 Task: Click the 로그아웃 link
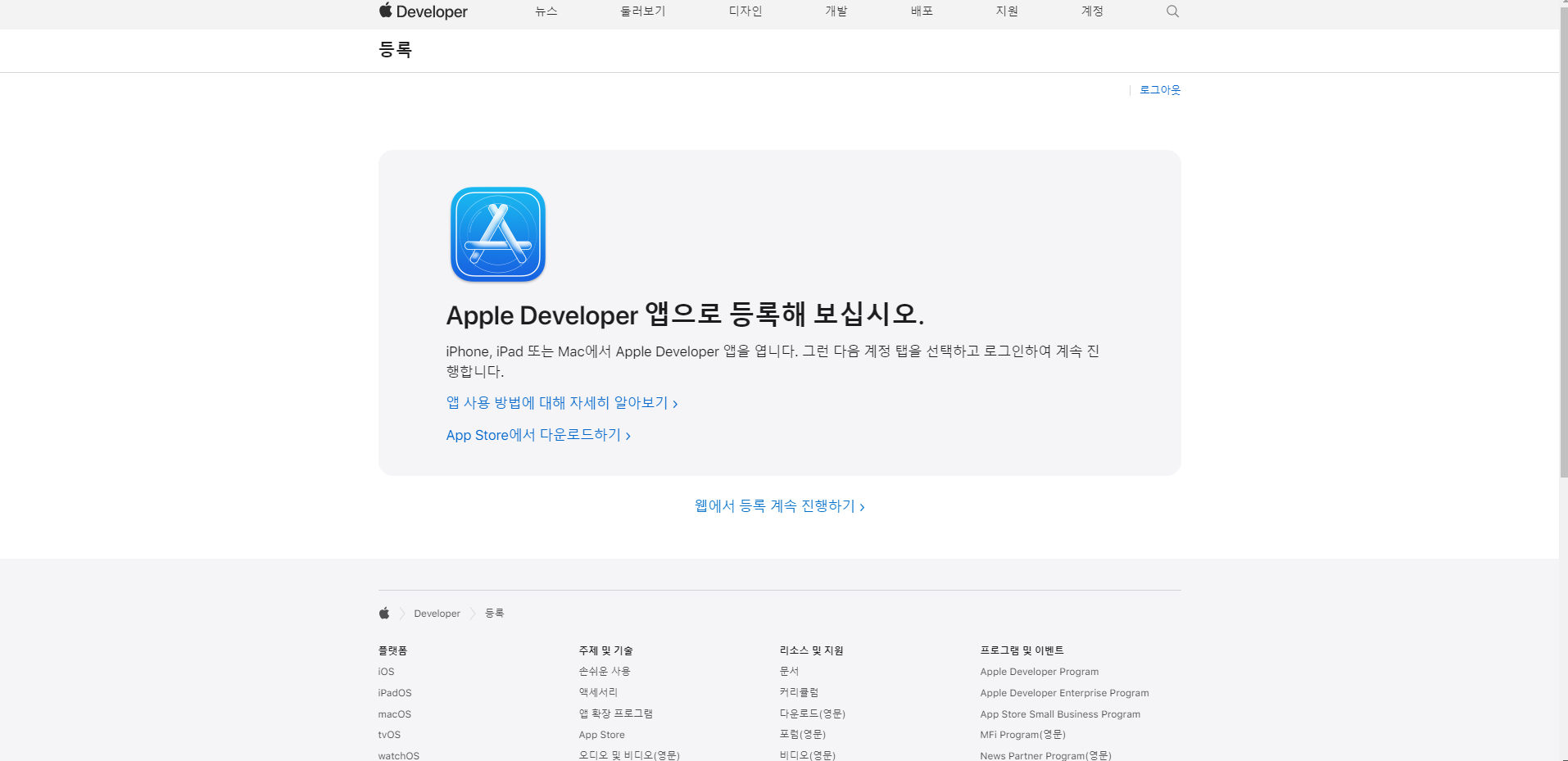(1160, 90)
